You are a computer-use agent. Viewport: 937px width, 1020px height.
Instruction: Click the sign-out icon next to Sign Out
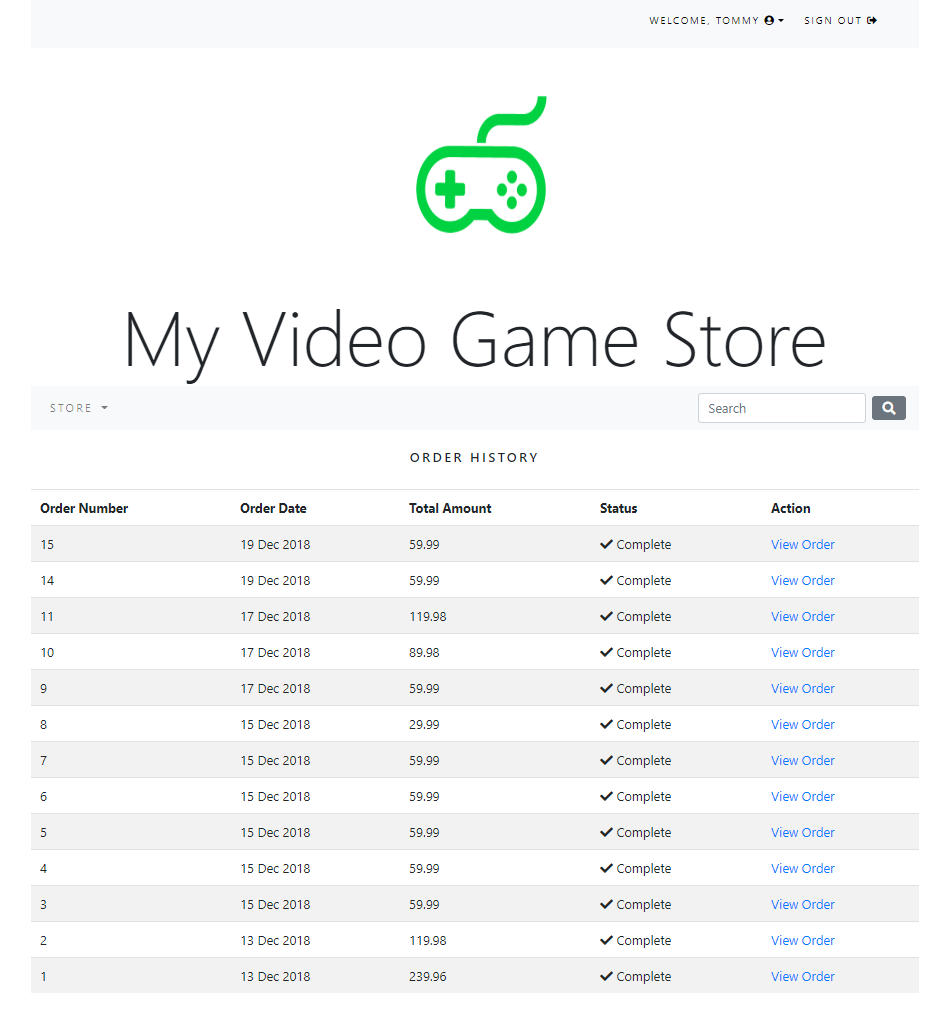click(x=872, y=20)
